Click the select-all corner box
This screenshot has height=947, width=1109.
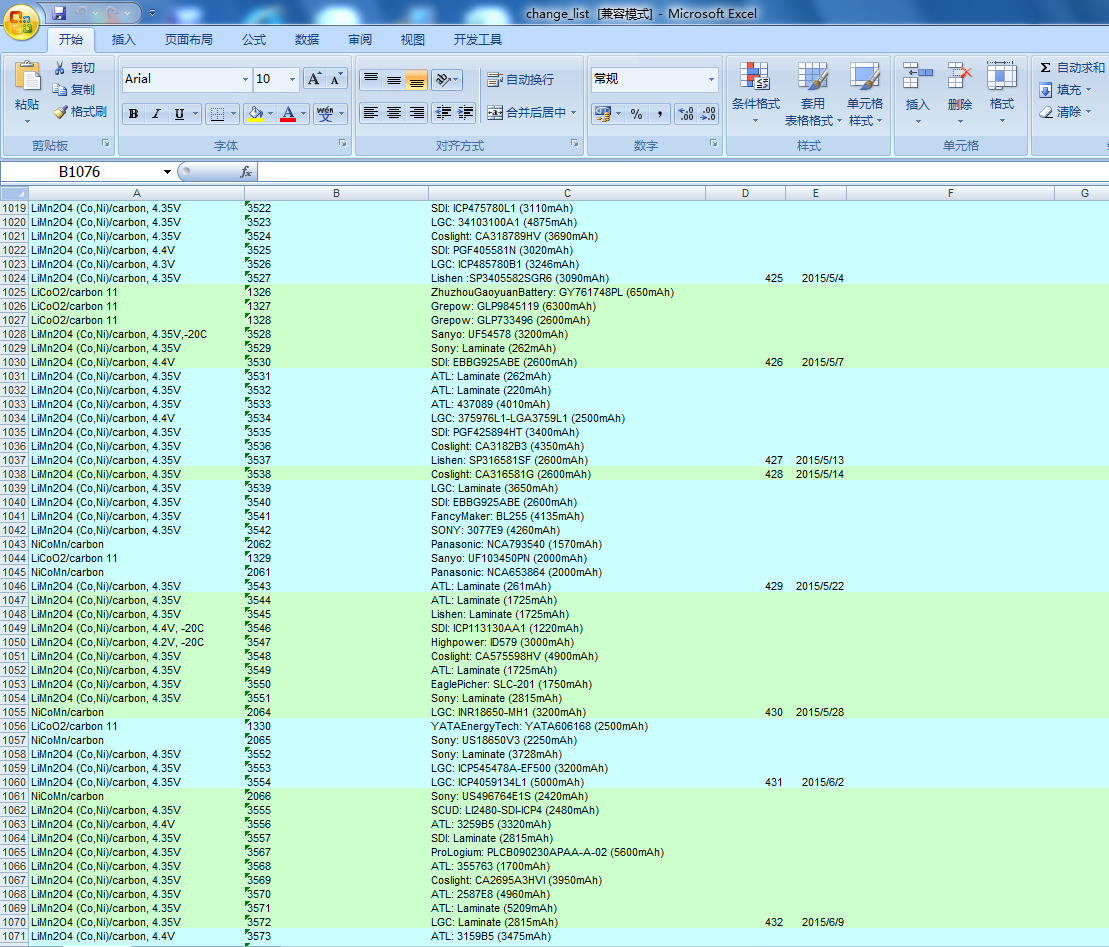click(x=14, y=193)
